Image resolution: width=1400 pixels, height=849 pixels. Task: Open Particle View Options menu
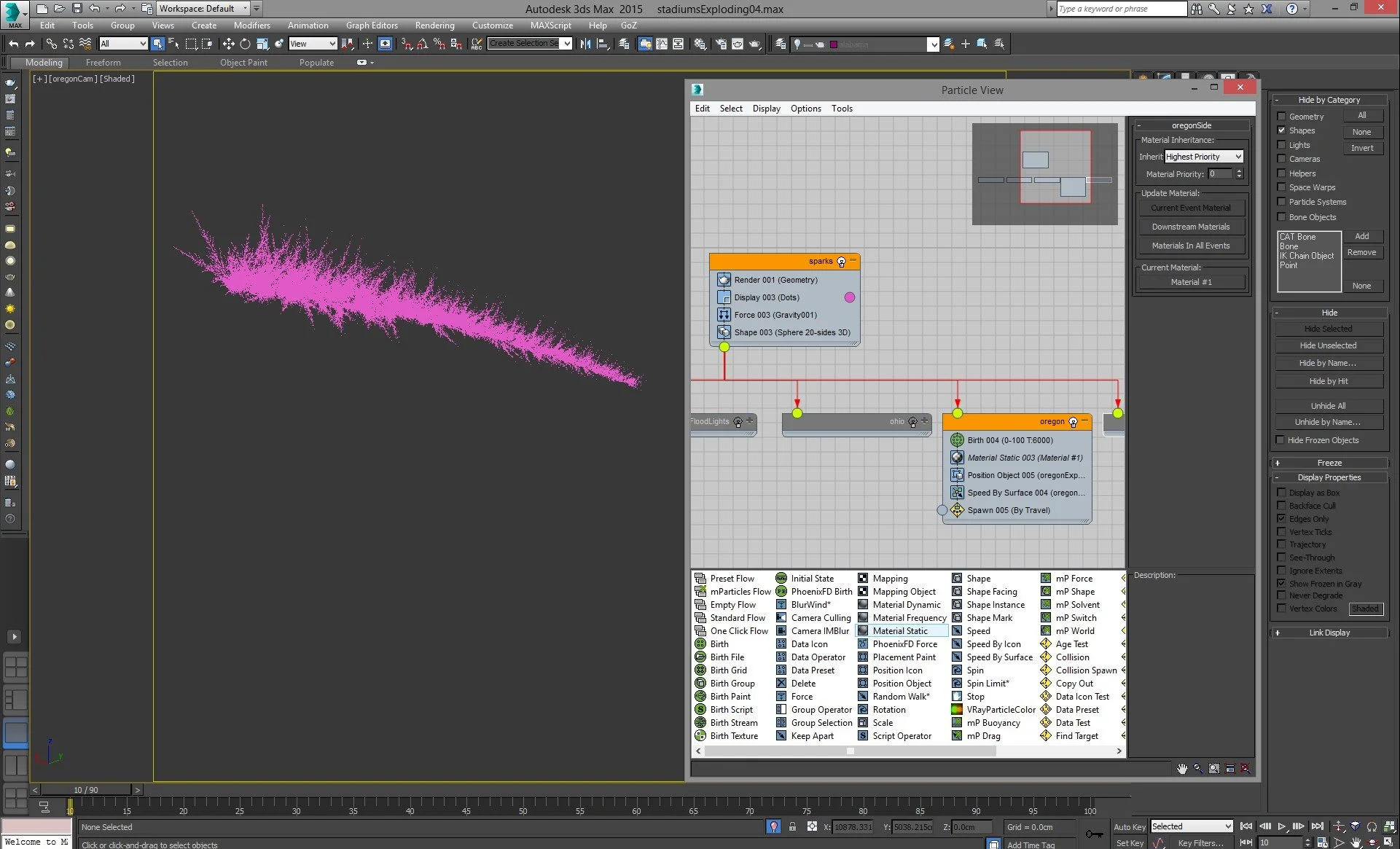pos(805,109)
